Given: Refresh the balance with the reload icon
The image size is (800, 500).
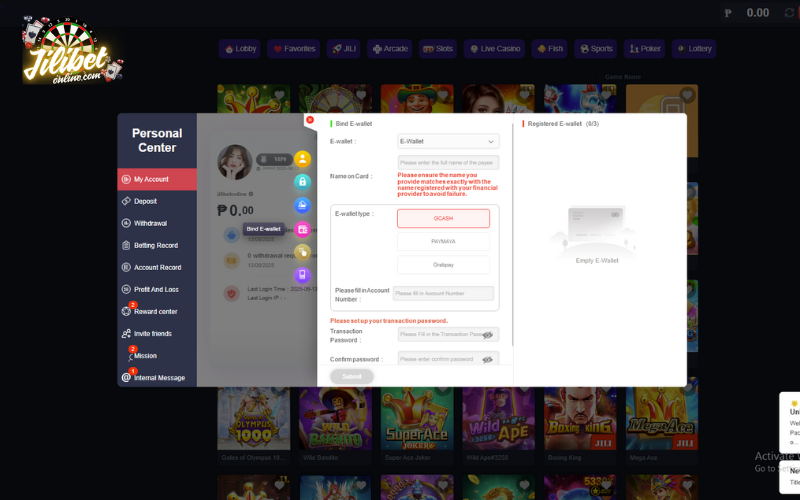Looking at the screenshot, I should point(789,13).
